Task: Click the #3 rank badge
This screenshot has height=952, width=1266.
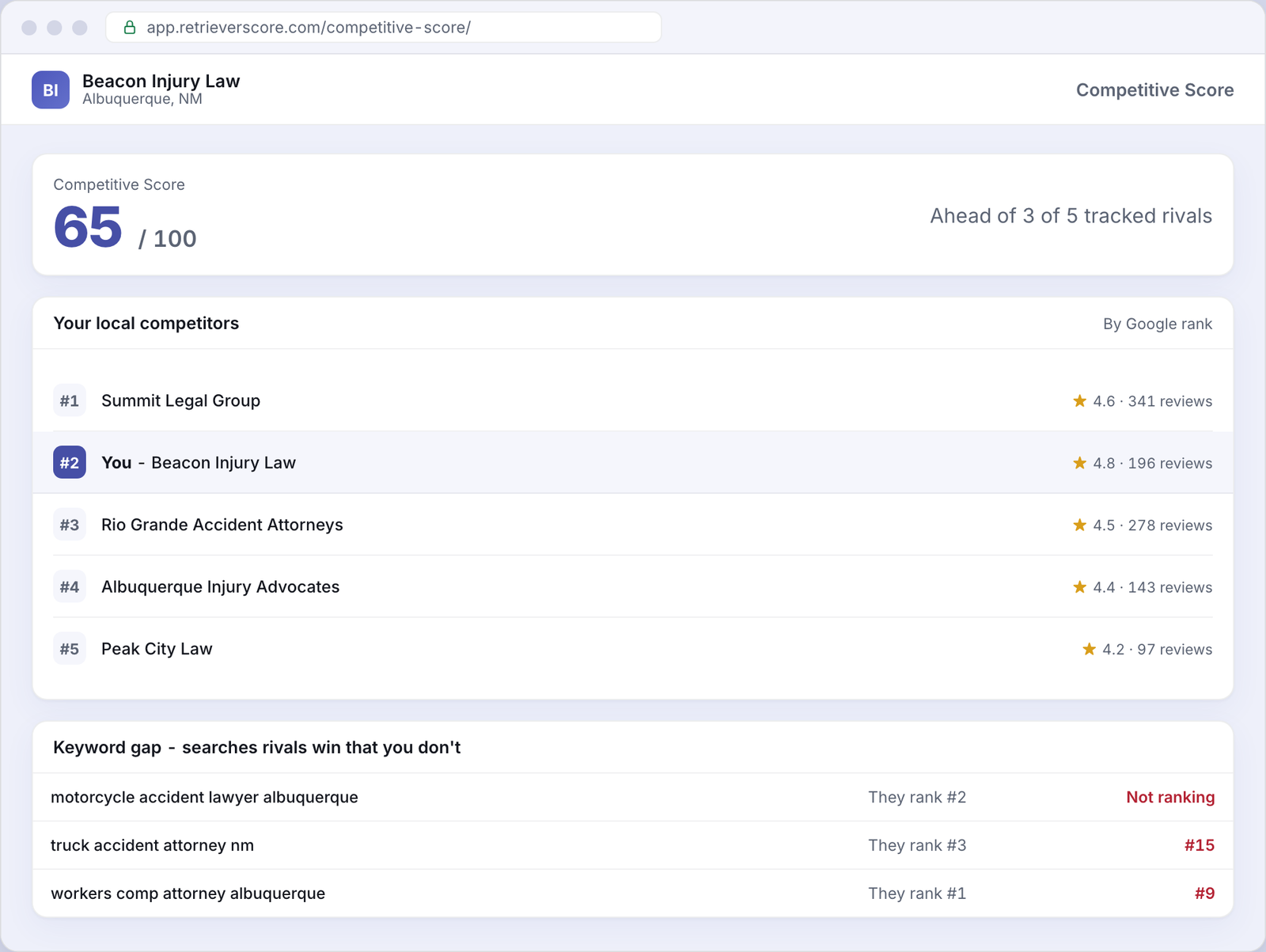Action: click(x=70, y=525)
